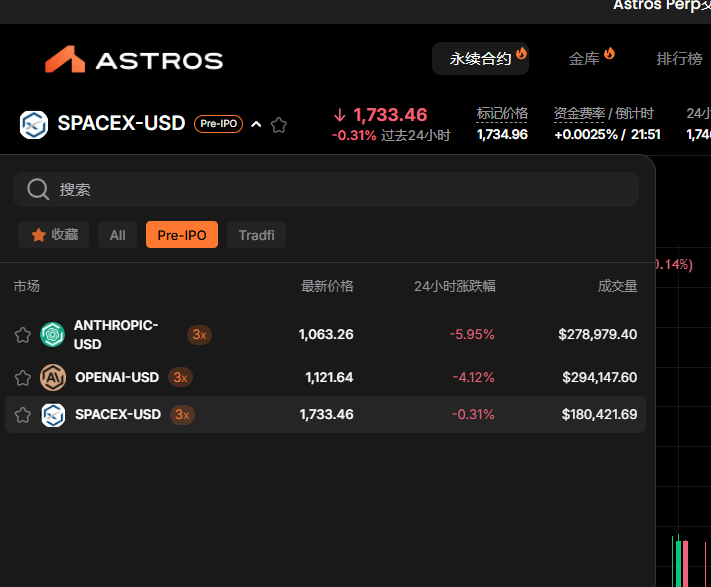The image size is (711, 587).
Task: Click the funding rate +0.0025% / 21:51
Action: (x=607, y=135)
